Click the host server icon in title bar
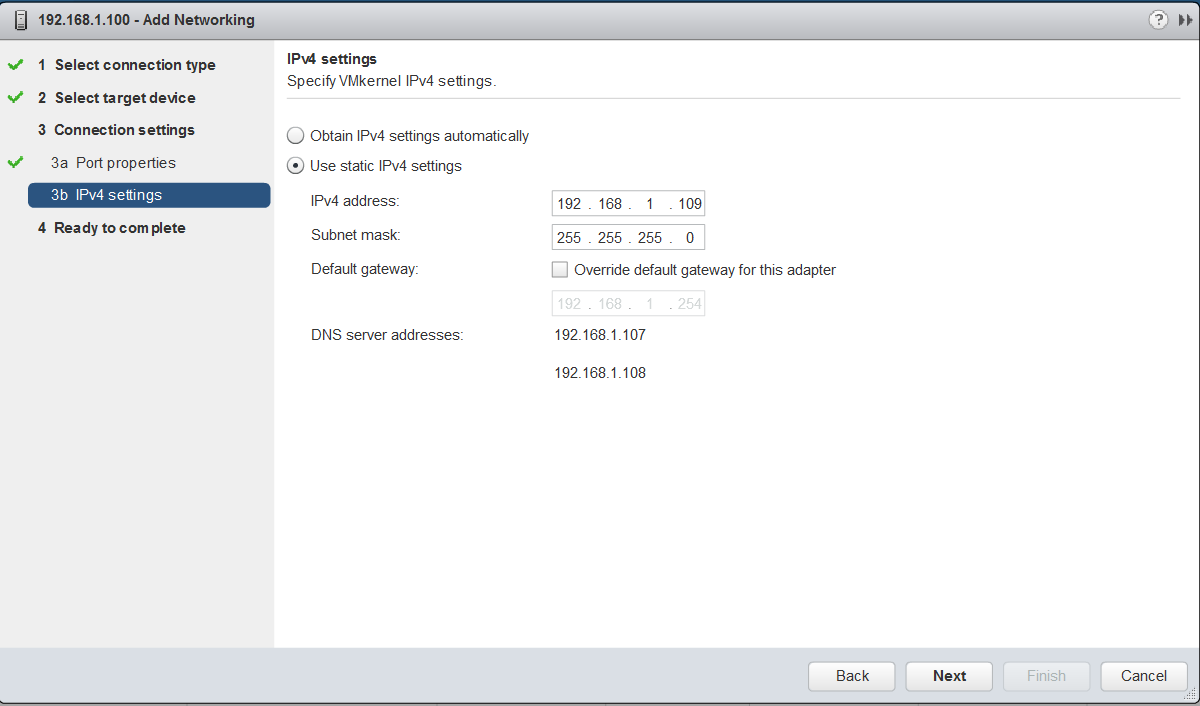Screen dimensions: 1200x706 (x=20, y=20)
